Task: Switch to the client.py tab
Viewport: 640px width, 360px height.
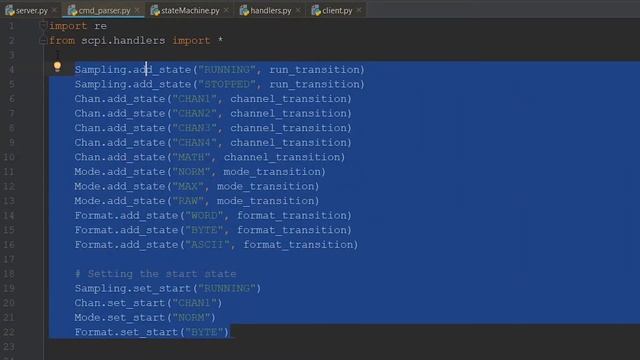Action: [x=337, y=11]
